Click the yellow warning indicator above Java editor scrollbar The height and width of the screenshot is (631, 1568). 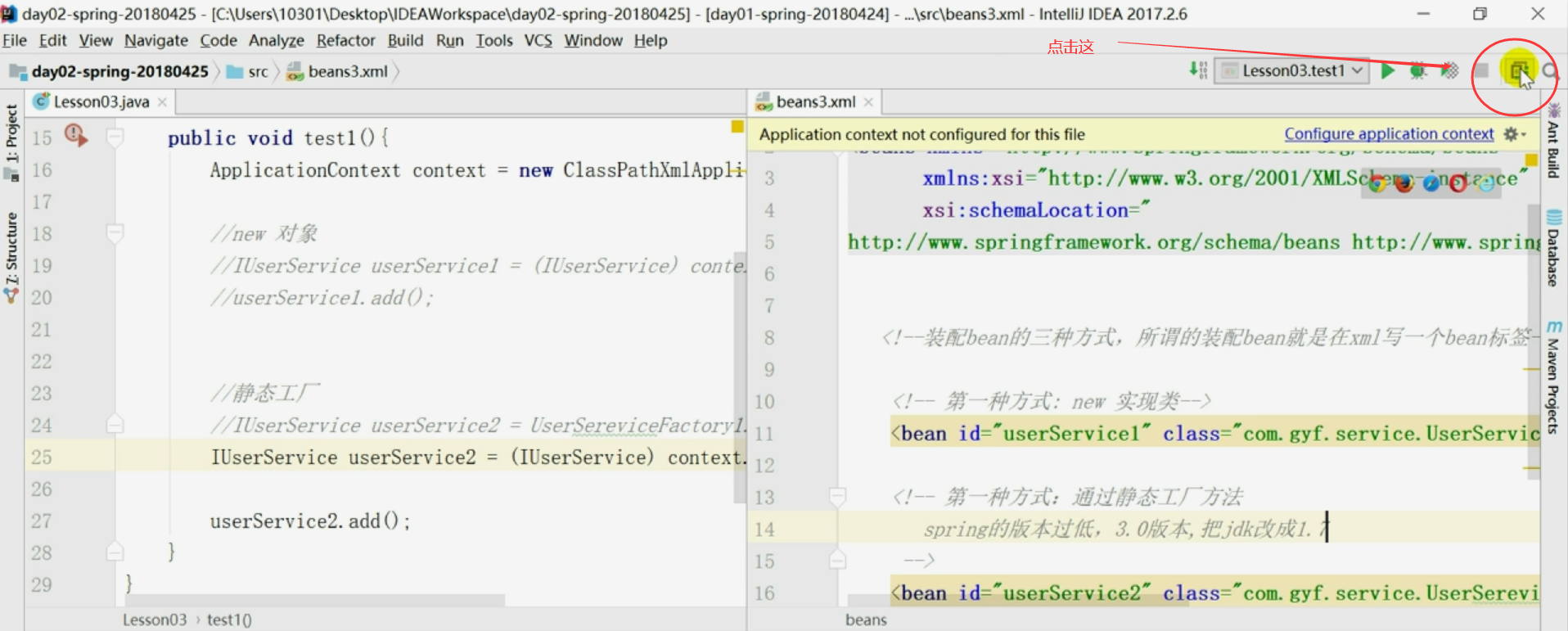pos(737,126)
